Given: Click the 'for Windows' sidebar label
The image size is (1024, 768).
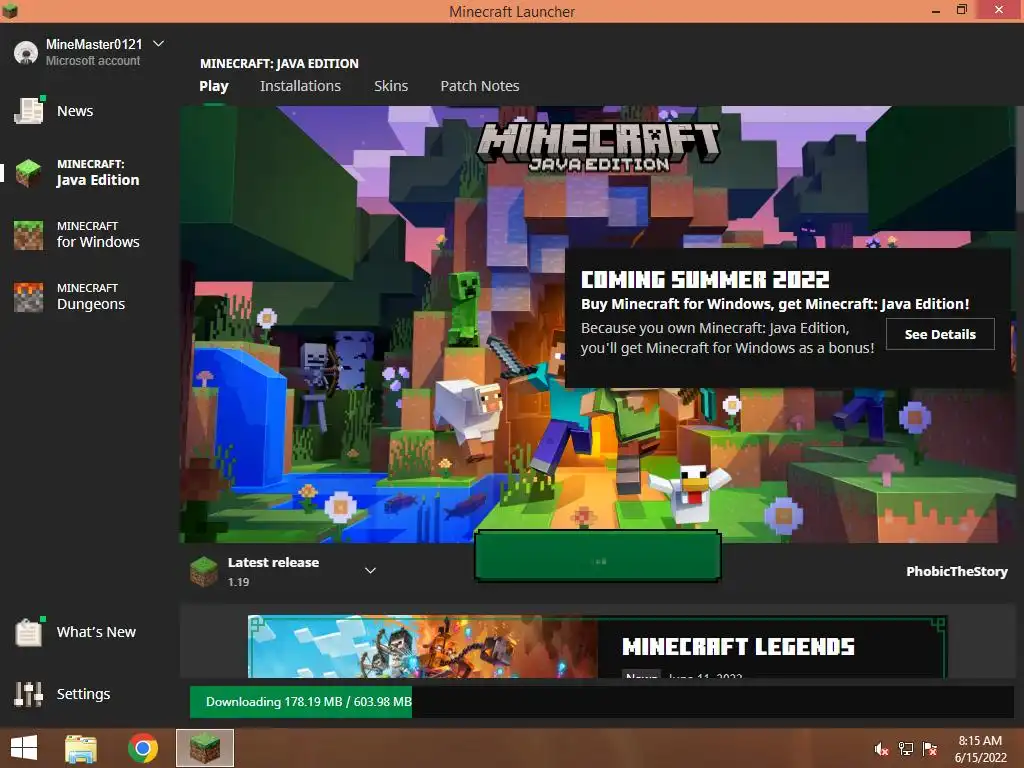Looking at the screenshot, I should coord(98,242).
